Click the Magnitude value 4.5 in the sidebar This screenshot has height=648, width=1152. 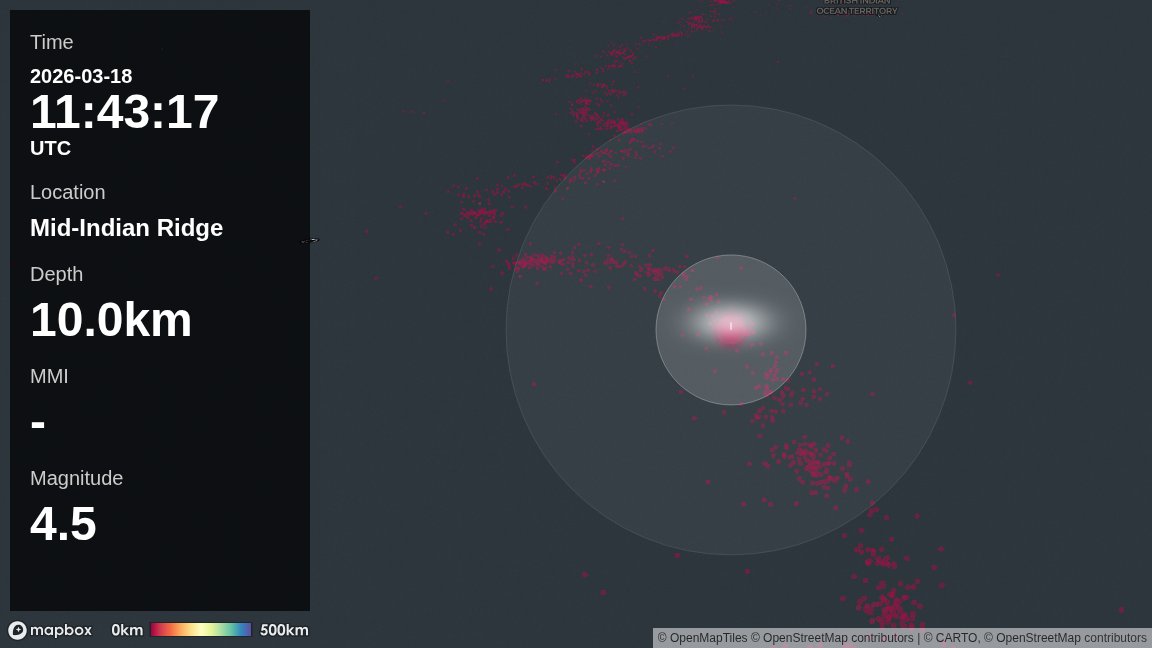tap(63, 523)
